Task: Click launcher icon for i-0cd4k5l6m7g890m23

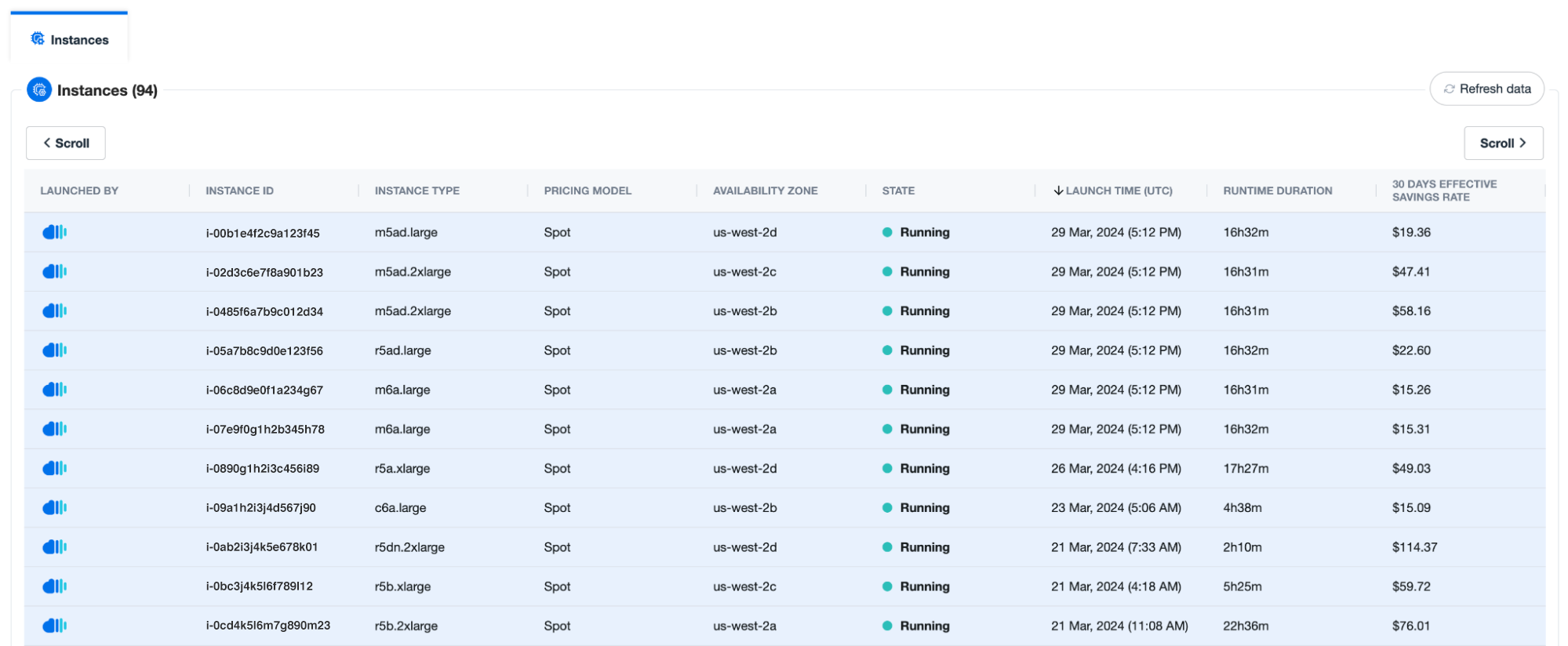Action: click(x=54, y=626)
